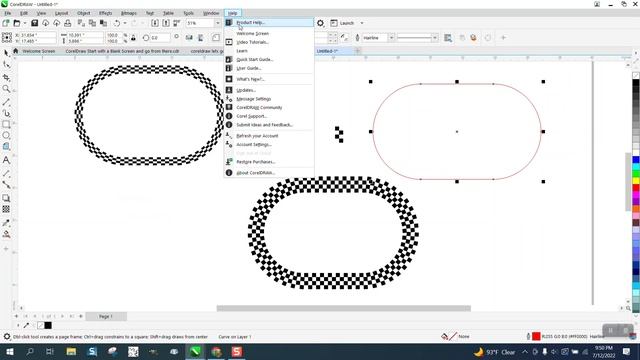Select the Interactive Fill tool
Screen dimensions: 640x360
pyautogui.click(x=6, y=234)
